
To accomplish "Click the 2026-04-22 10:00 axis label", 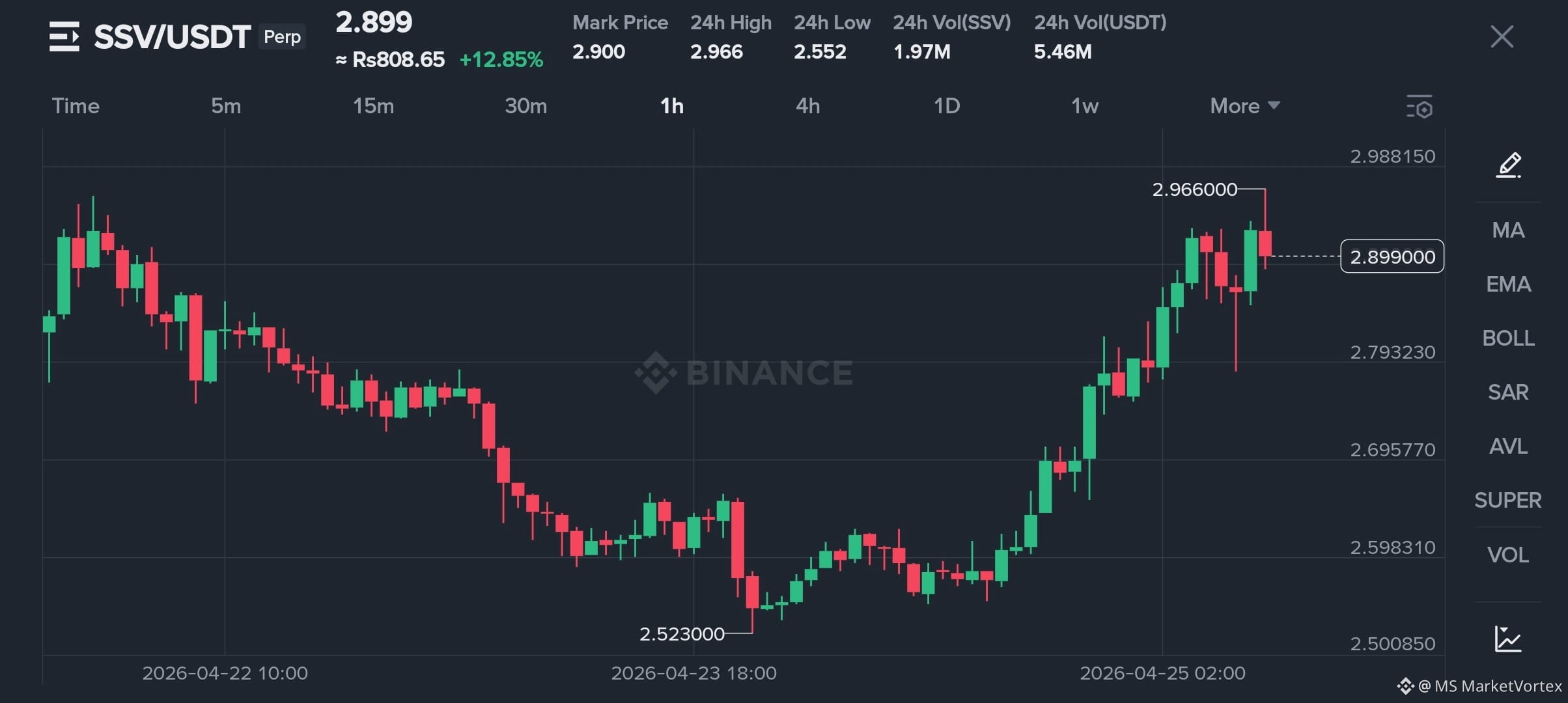I will pos(225,673).
